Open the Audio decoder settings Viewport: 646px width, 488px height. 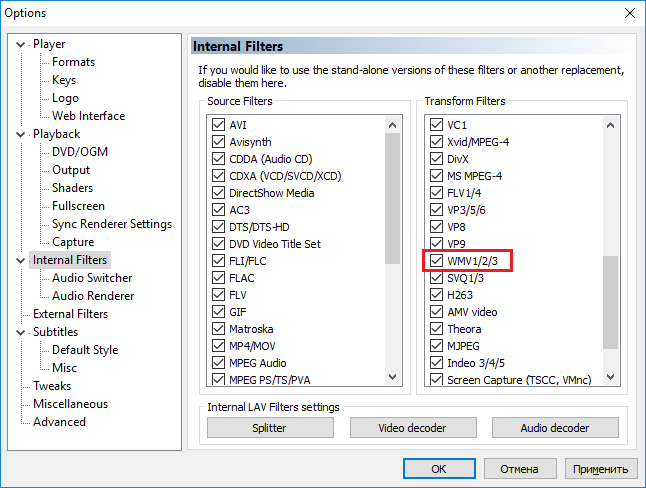[555, 428]
